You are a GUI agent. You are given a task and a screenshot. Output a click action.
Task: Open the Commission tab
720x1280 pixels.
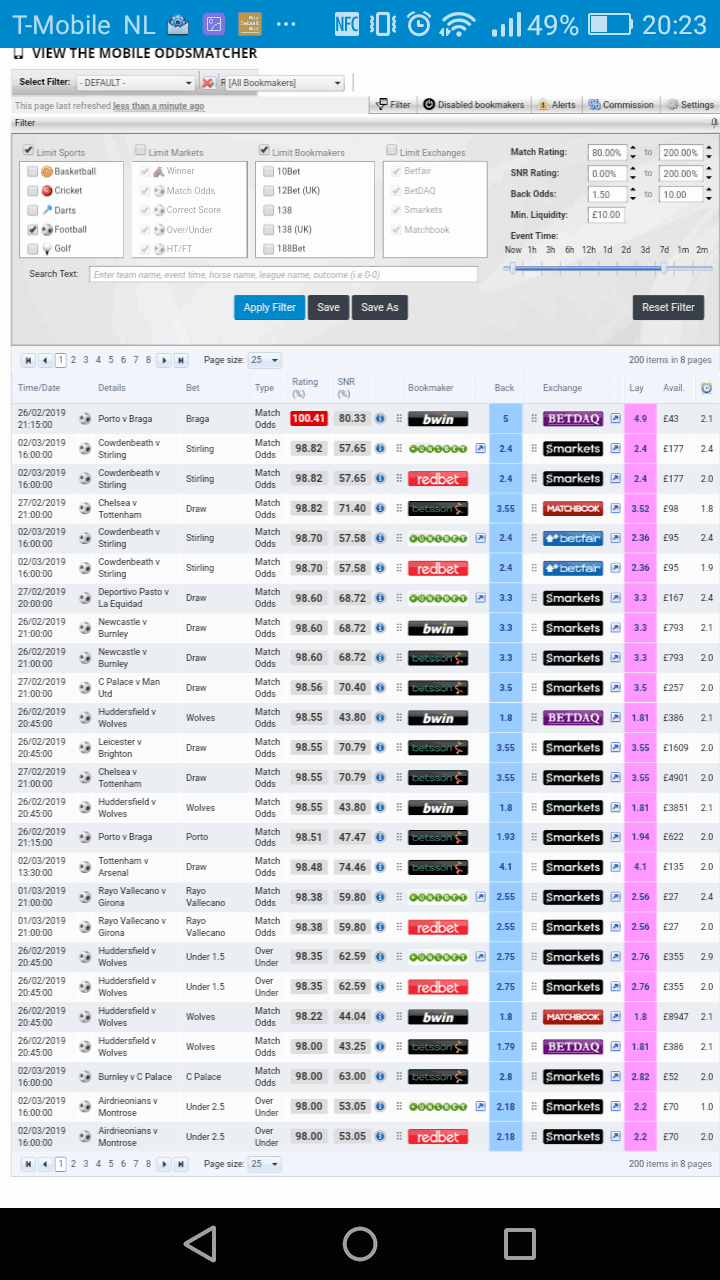pyautogui.click(x=621, y=104)
